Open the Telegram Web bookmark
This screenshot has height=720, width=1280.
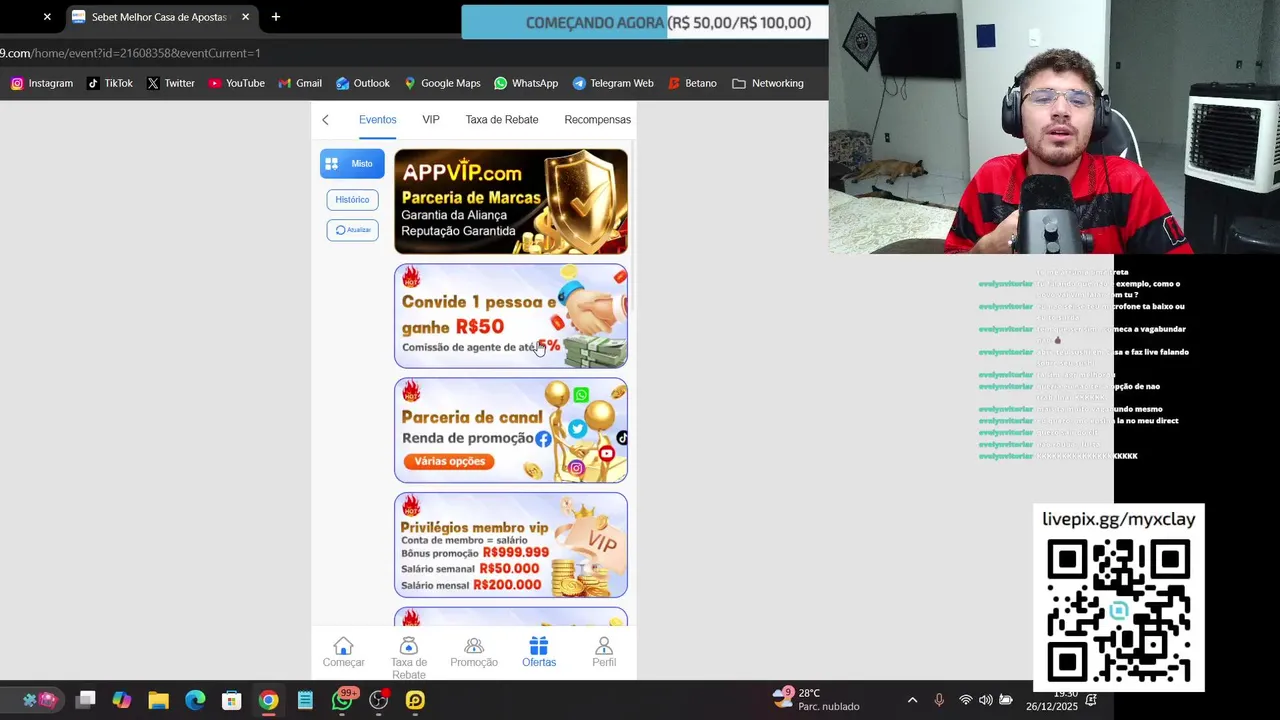[x=613, y=83]
